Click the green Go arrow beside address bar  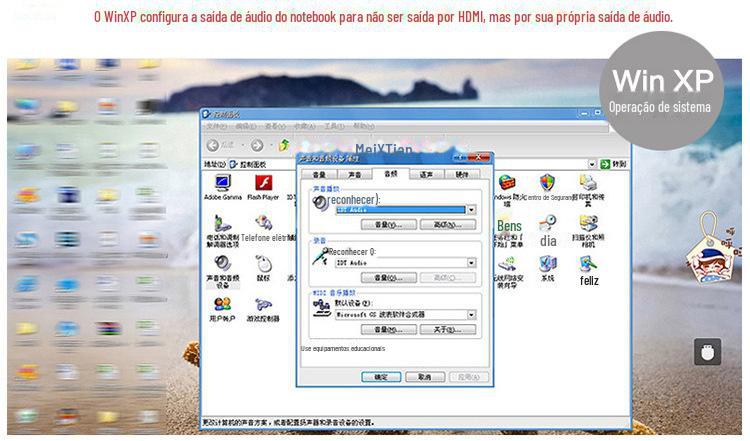[x=606, y=164]
